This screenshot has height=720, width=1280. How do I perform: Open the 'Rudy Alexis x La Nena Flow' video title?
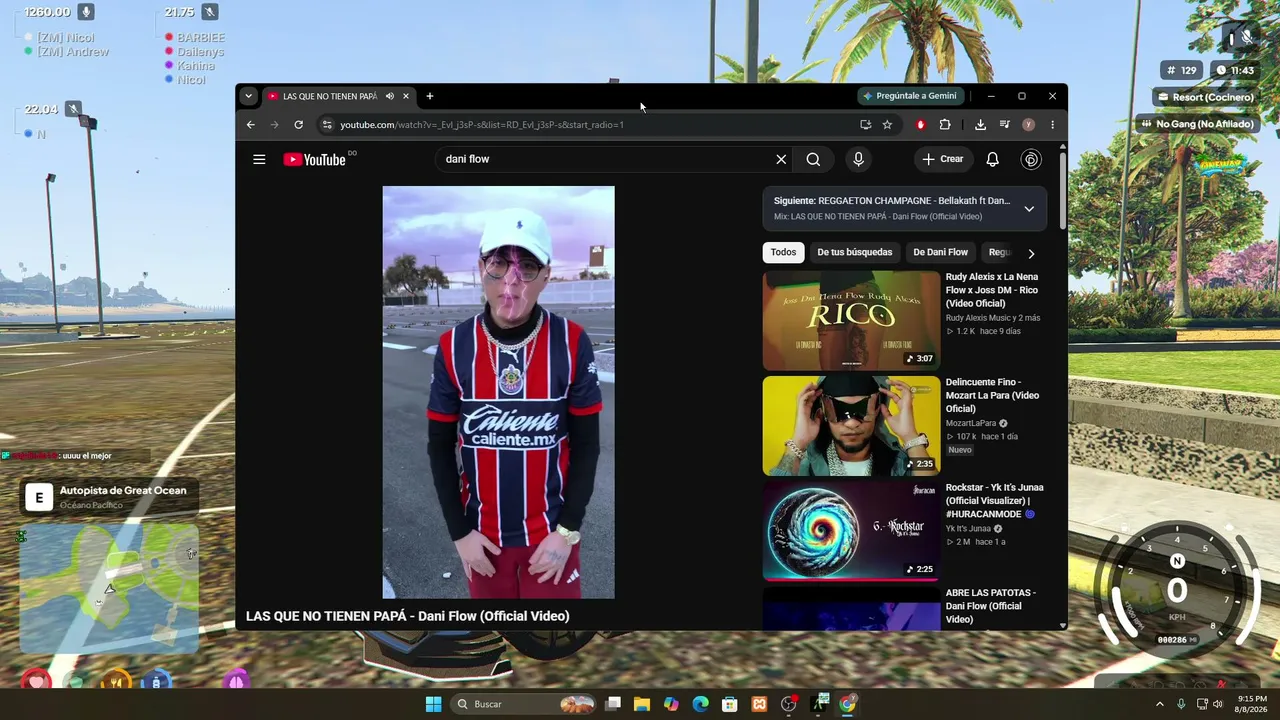[x=992, y=290]
